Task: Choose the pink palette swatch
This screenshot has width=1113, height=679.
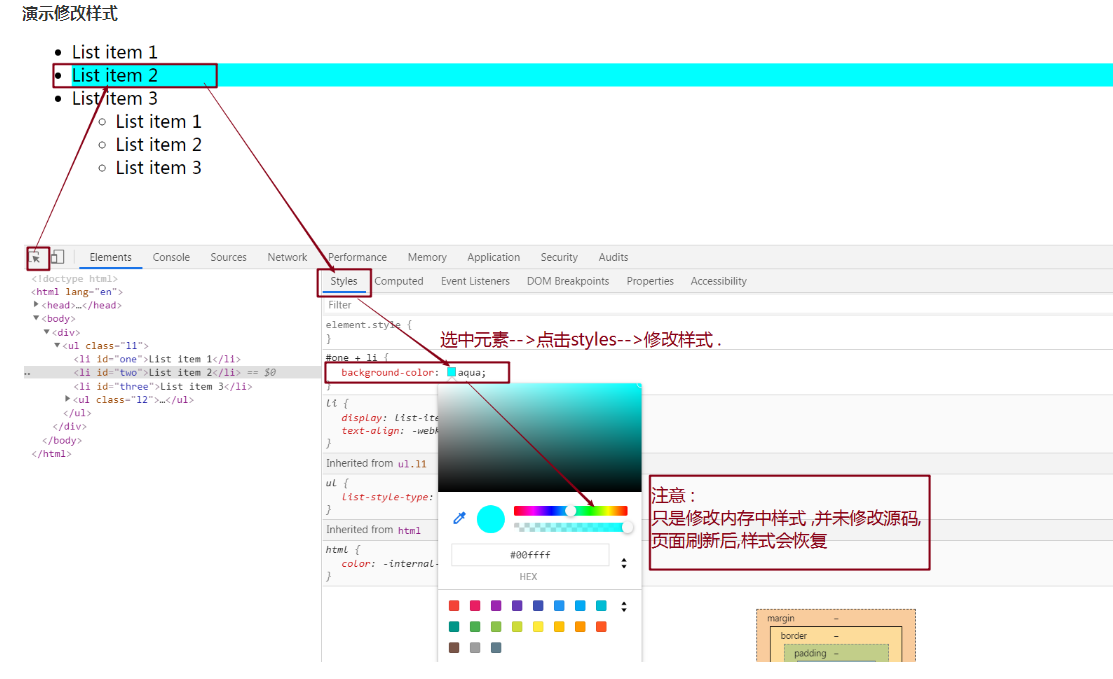Action: coord(475,605)
